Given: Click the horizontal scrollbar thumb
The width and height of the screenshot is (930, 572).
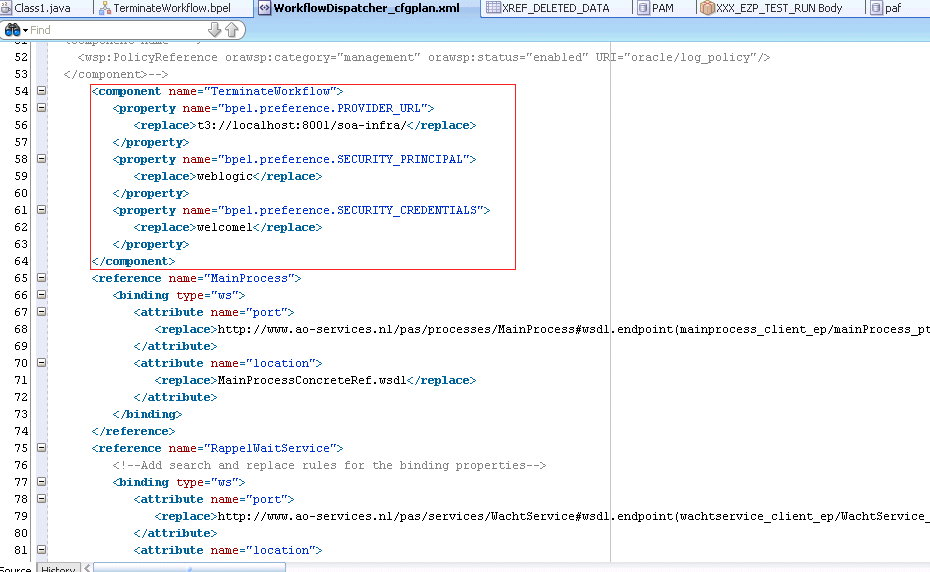Looking at the screenshot, I should 190,568.
